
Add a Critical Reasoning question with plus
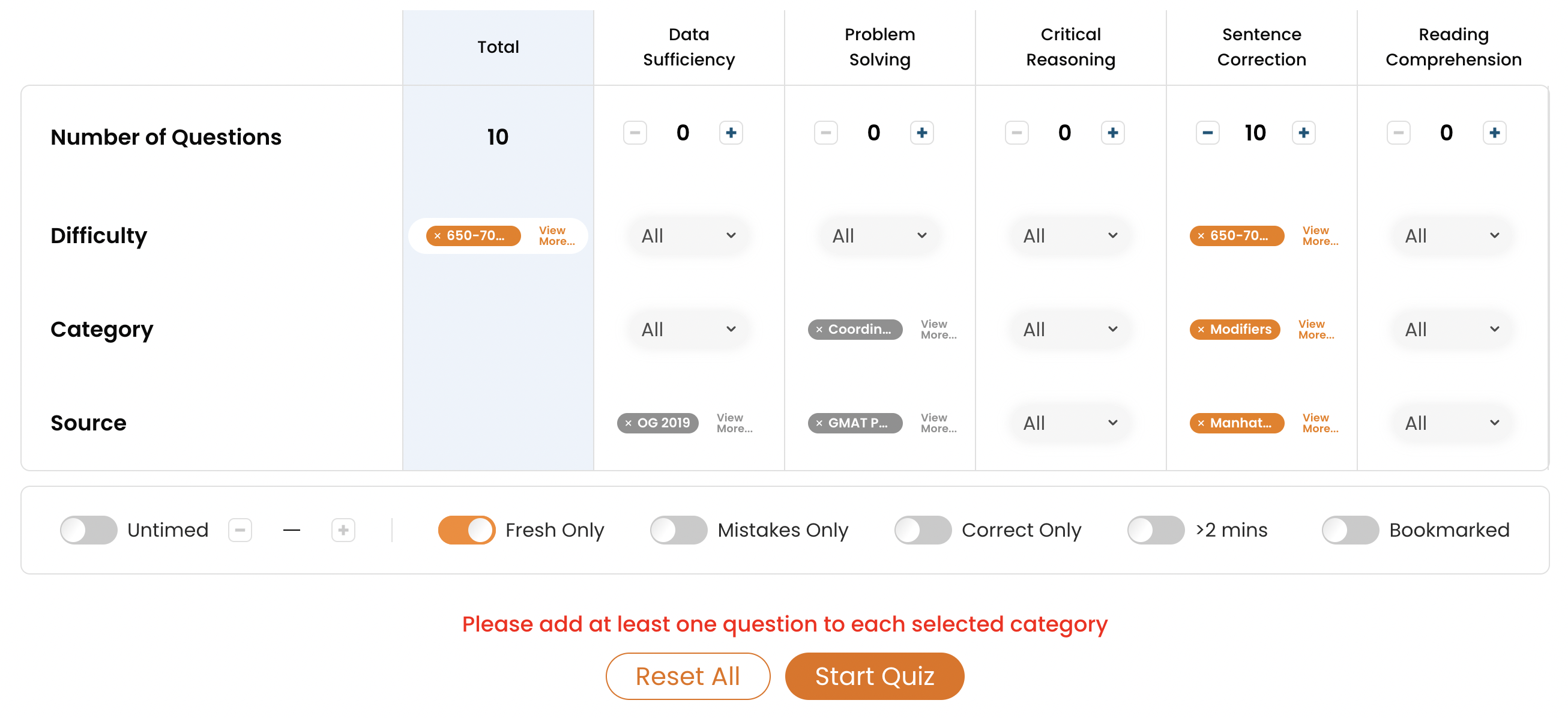(1112, 133)
